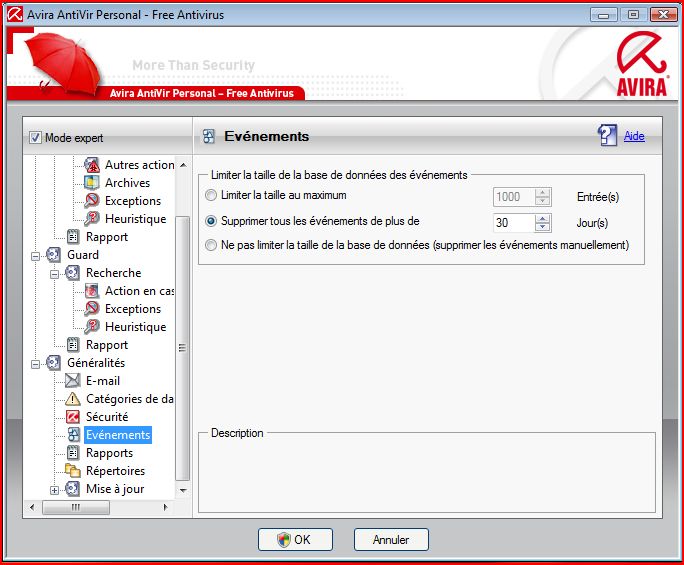Select Supprimer tous les événements de plus de
Image resolution: width=684 pixels, height=565 pixels.
click(x=211, y=221)
